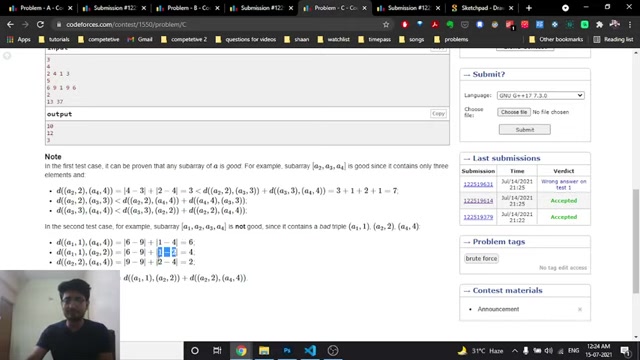Expand the competetive 2 bookmarks folder
This screenshot has width=640, height=360.
click(184, 40)
